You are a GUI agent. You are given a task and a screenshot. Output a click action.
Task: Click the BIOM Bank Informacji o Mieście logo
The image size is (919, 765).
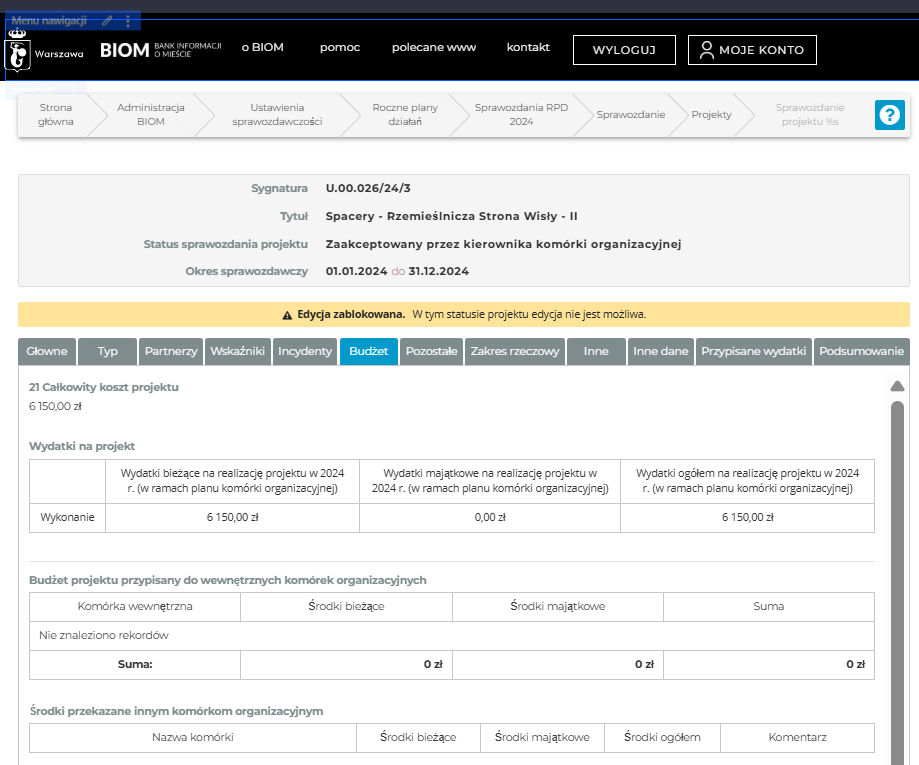click(x=160, y=50)
